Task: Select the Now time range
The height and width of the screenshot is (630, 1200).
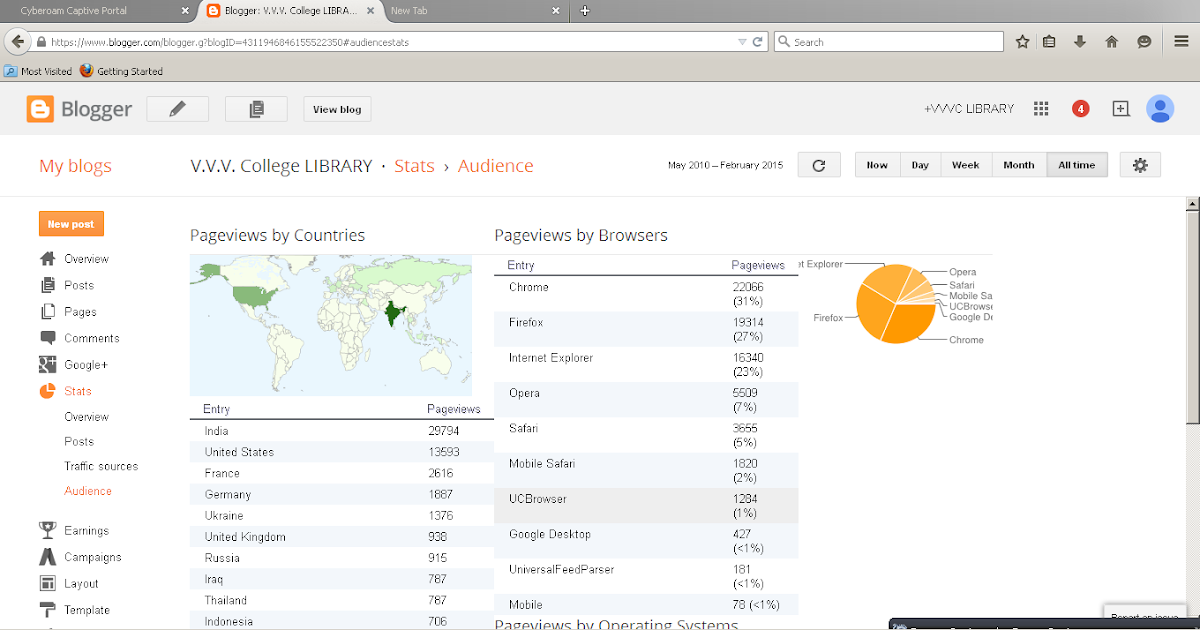Action: (877, 165)
